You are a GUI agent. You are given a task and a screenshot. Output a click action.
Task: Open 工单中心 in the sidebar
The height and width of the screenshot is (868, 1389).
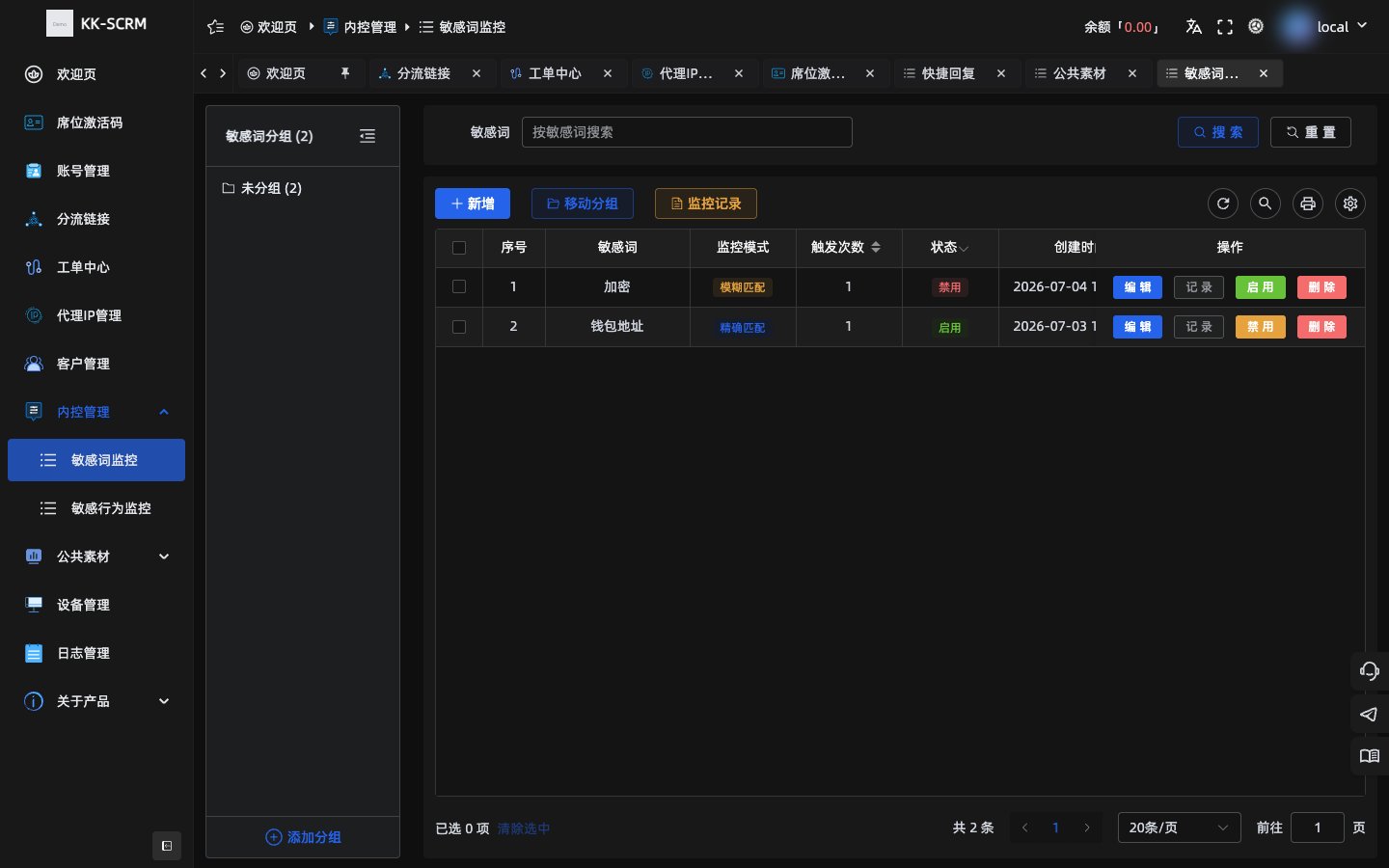pos(96,267)
